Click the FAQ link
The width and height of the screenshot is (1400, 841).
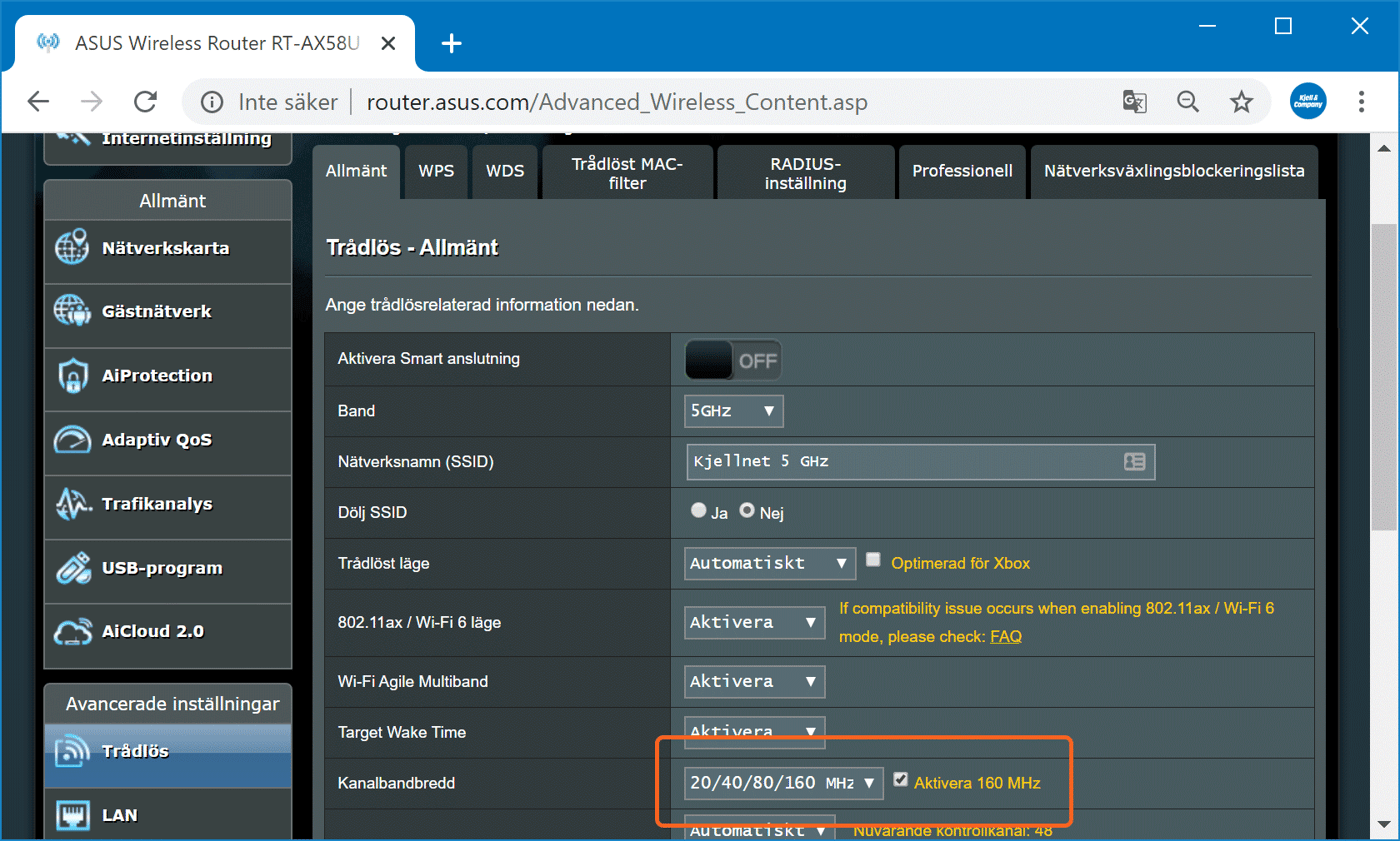(x=1005, y=636)
